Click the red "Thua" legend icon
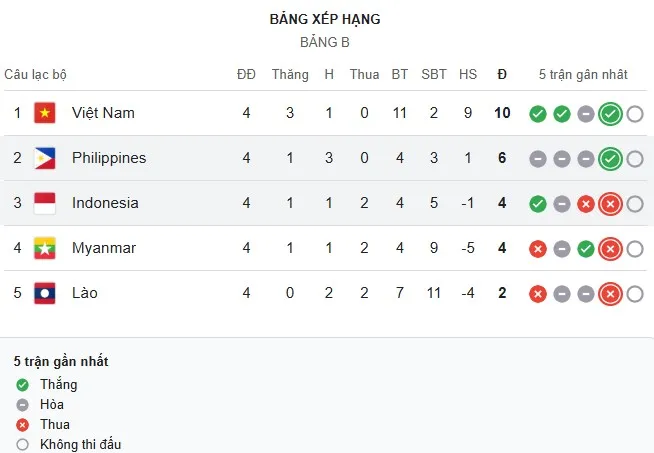 click(x=22, y=425)
